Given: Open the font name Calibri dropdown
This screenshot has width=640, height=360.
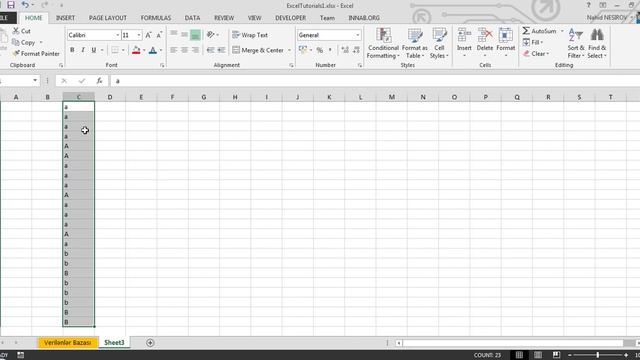Looking at the screenshot, I should click(x=118, y=35).
